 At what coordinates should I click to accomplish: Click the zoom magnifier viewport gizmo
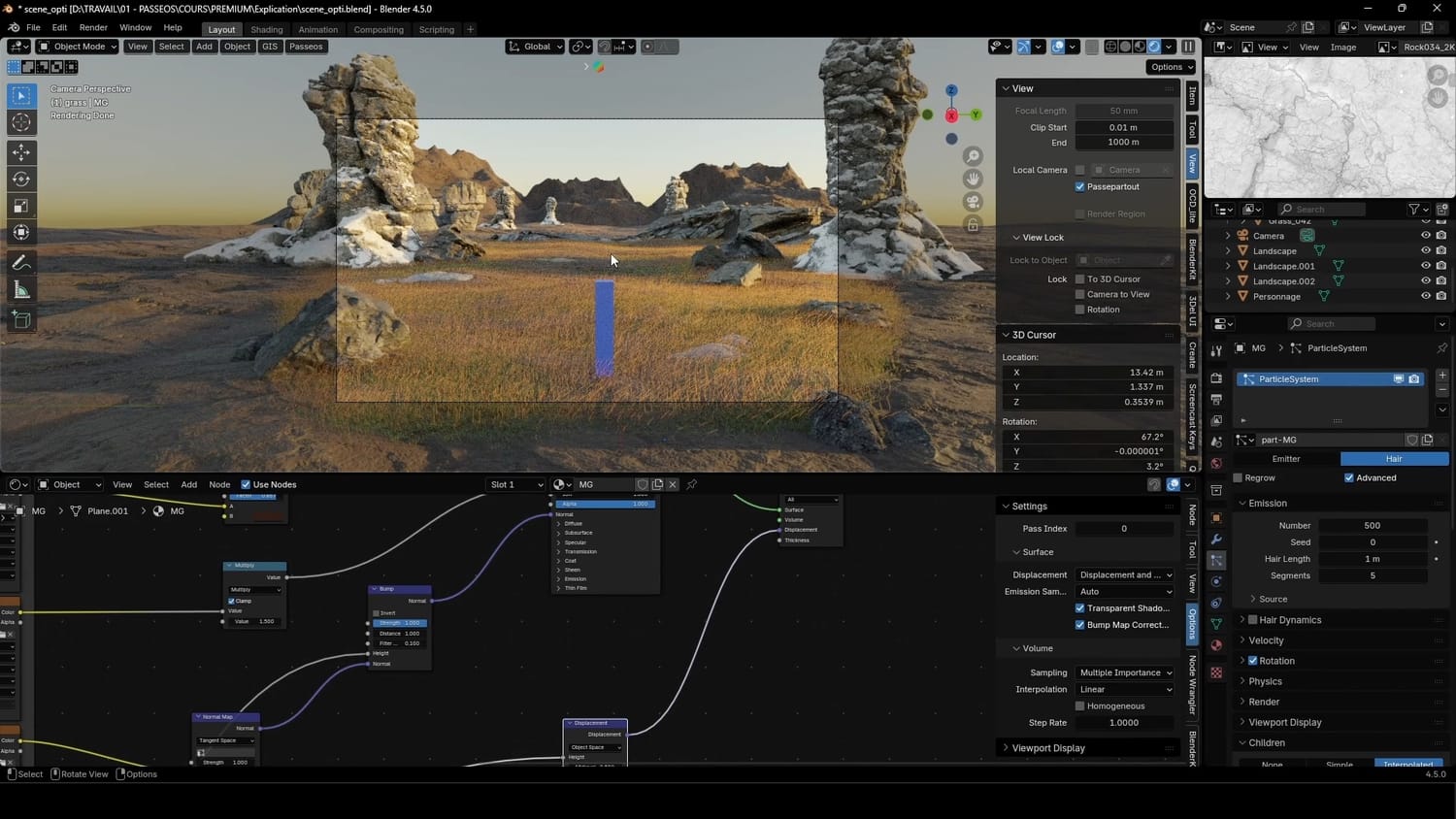[973, 156]
